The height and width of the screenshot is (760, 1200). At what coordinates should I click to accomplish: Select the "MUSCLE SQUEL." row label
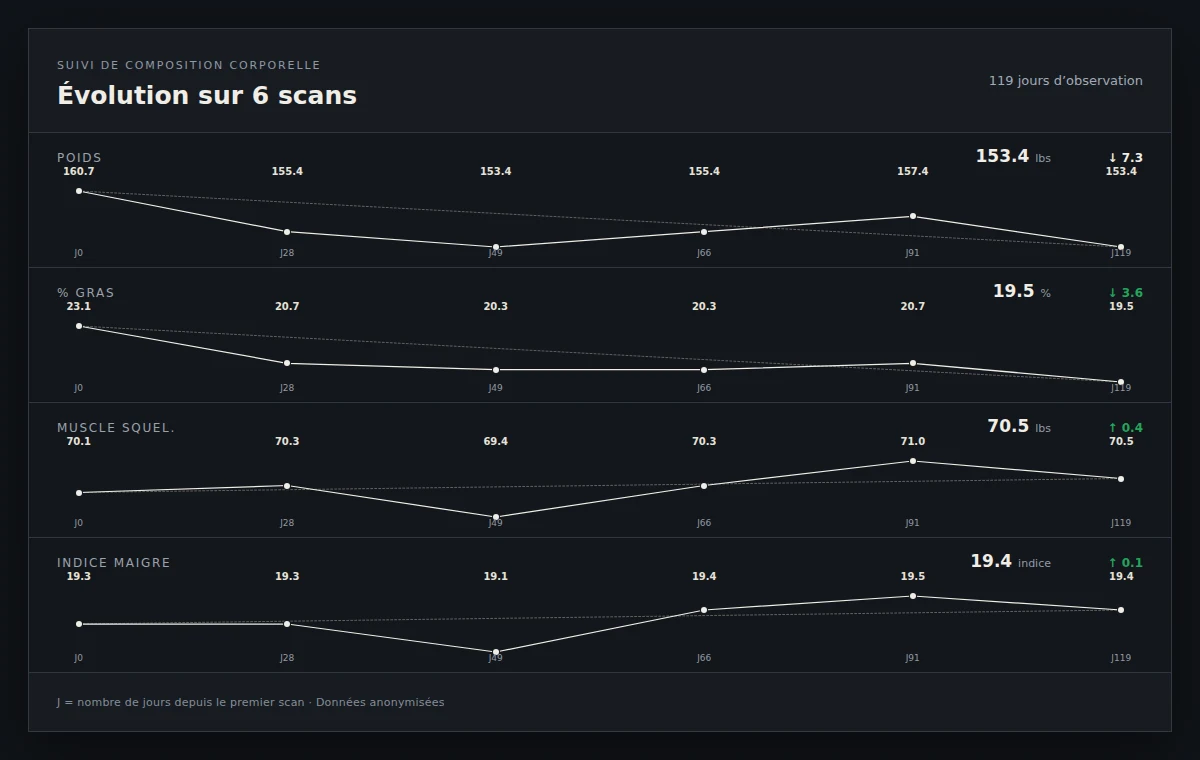pyautogui.click(x=116, y=428)
